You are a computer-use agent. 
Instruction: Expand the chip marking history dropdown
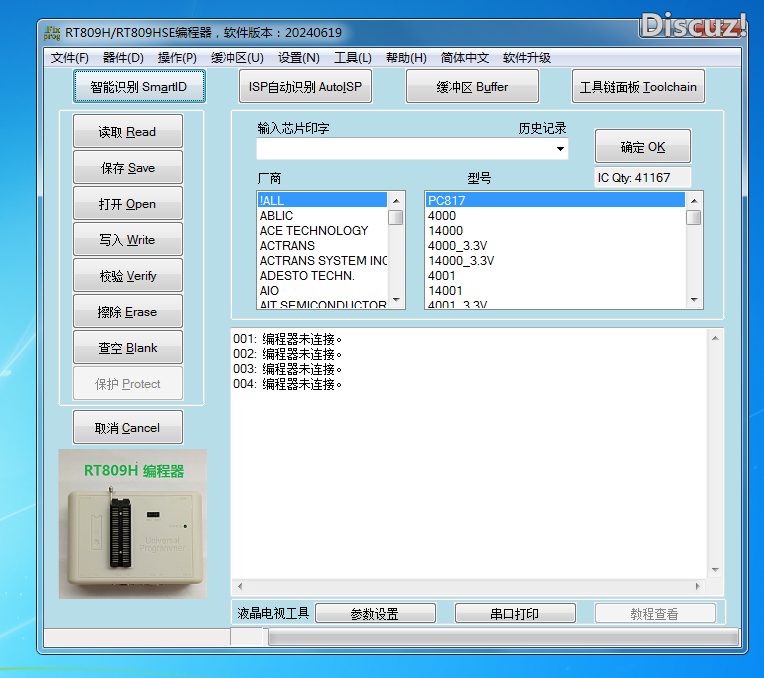pyautogui.click(x=560, y=150)
